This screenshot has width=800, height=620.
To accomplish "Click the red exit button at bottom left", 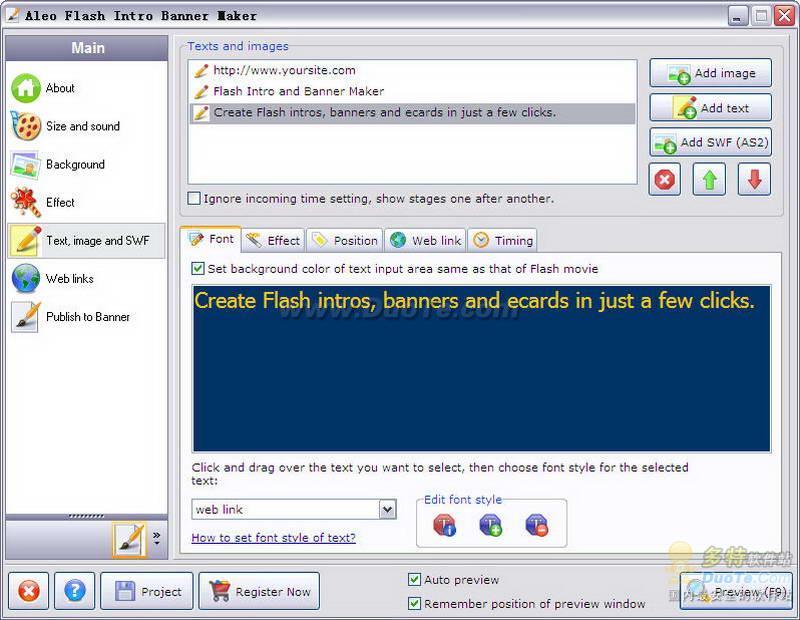I will (x=29, y=591).
